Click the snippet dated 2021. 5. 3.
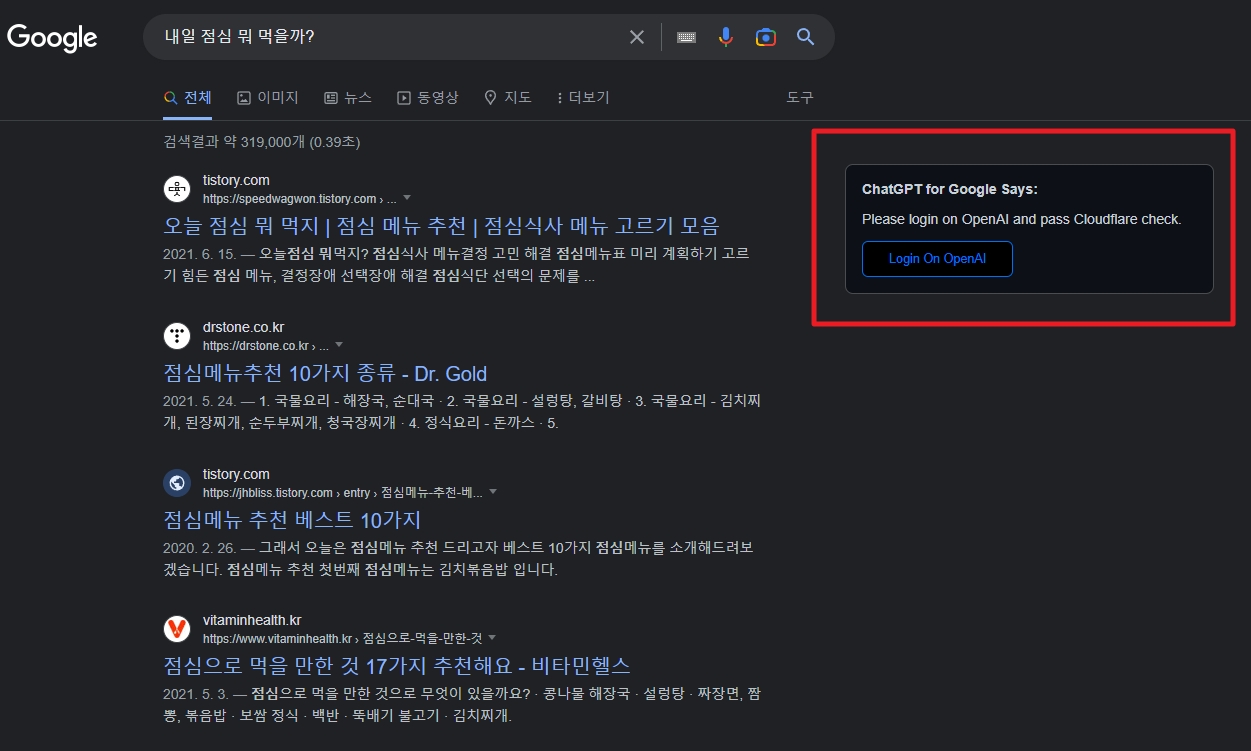1251x751 pixels. [x=462, y=705]
